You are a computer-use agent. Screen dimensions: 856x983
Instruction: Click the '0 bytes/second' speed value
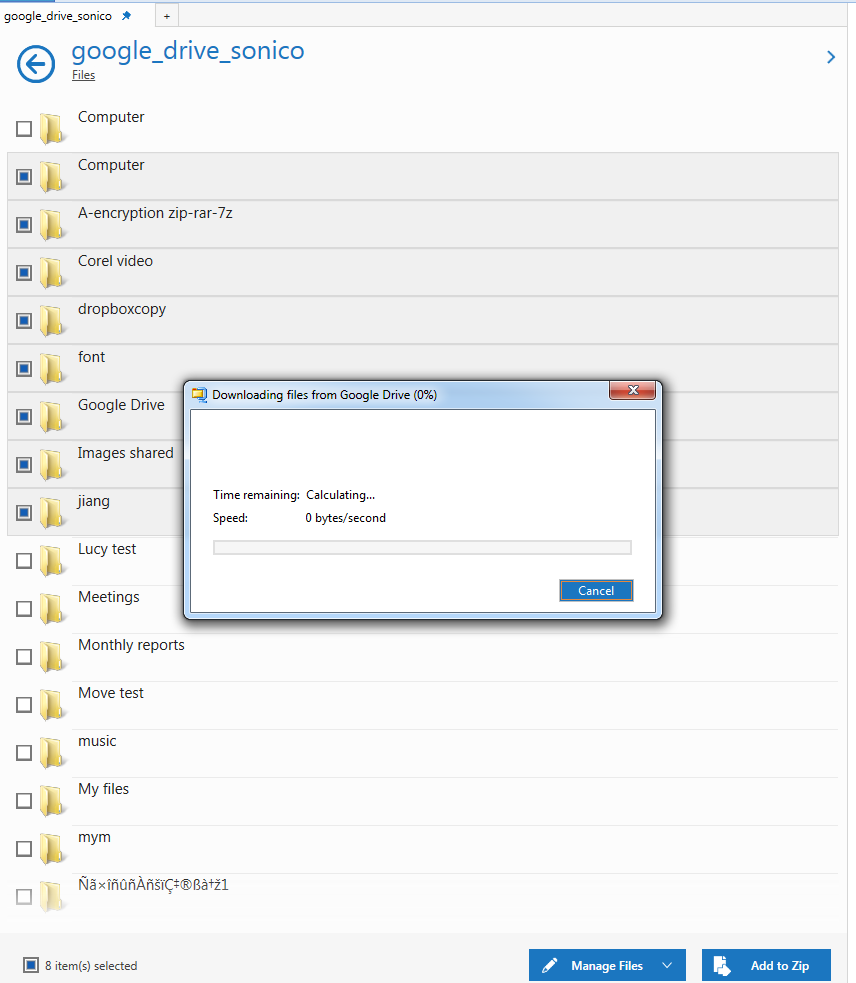click(x=346, y=518)
